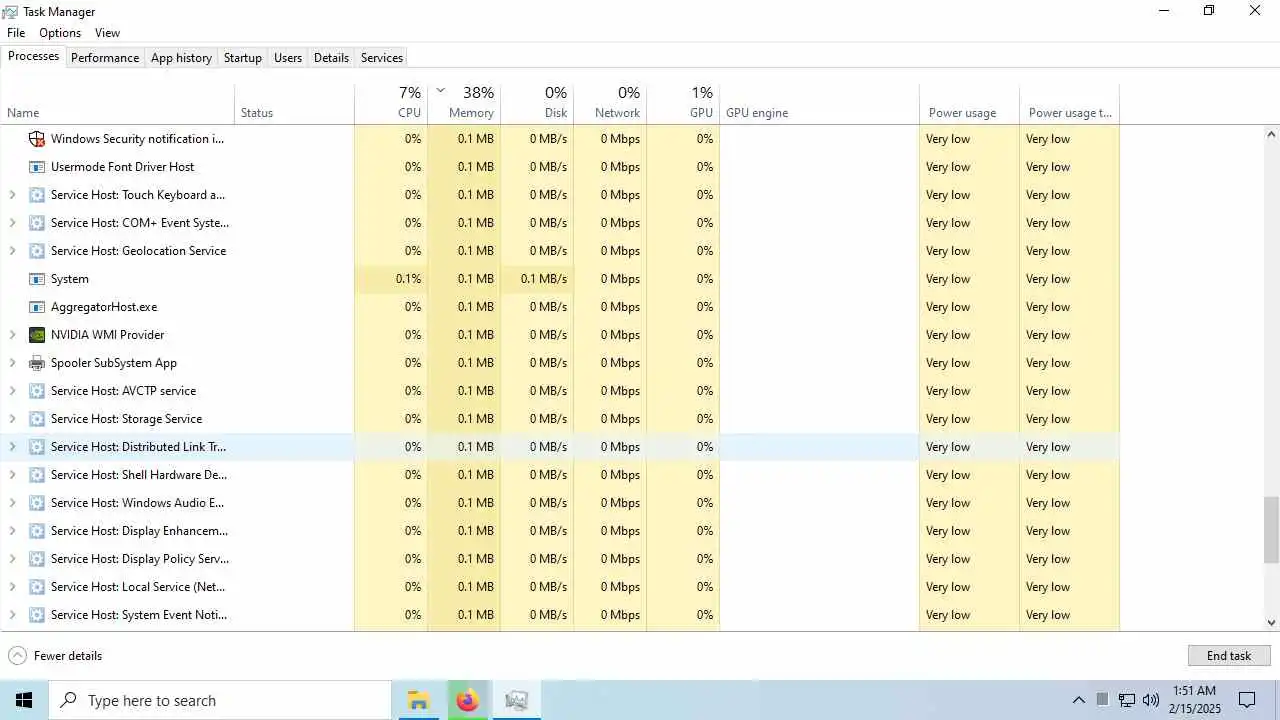Click the Task Manager taskbar icon
The image size is (1280, 720).
pos(516,700)
